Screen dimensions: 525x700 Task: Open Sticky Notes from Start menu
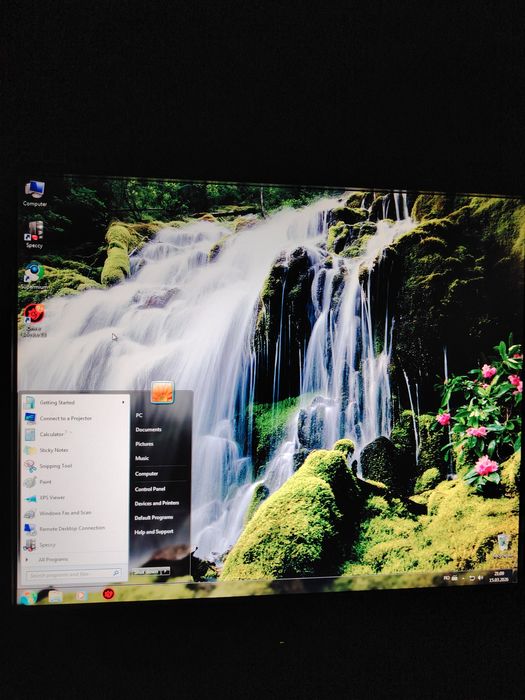click(x=75, y=450)
